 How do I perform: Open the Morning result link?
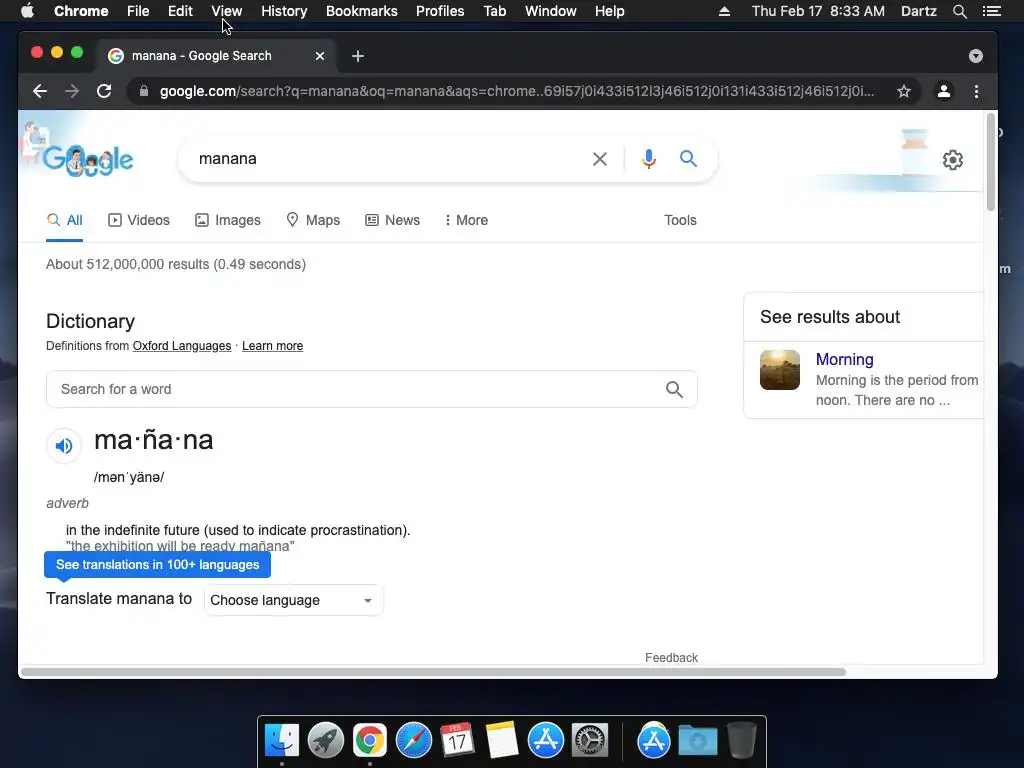[844, 360]
